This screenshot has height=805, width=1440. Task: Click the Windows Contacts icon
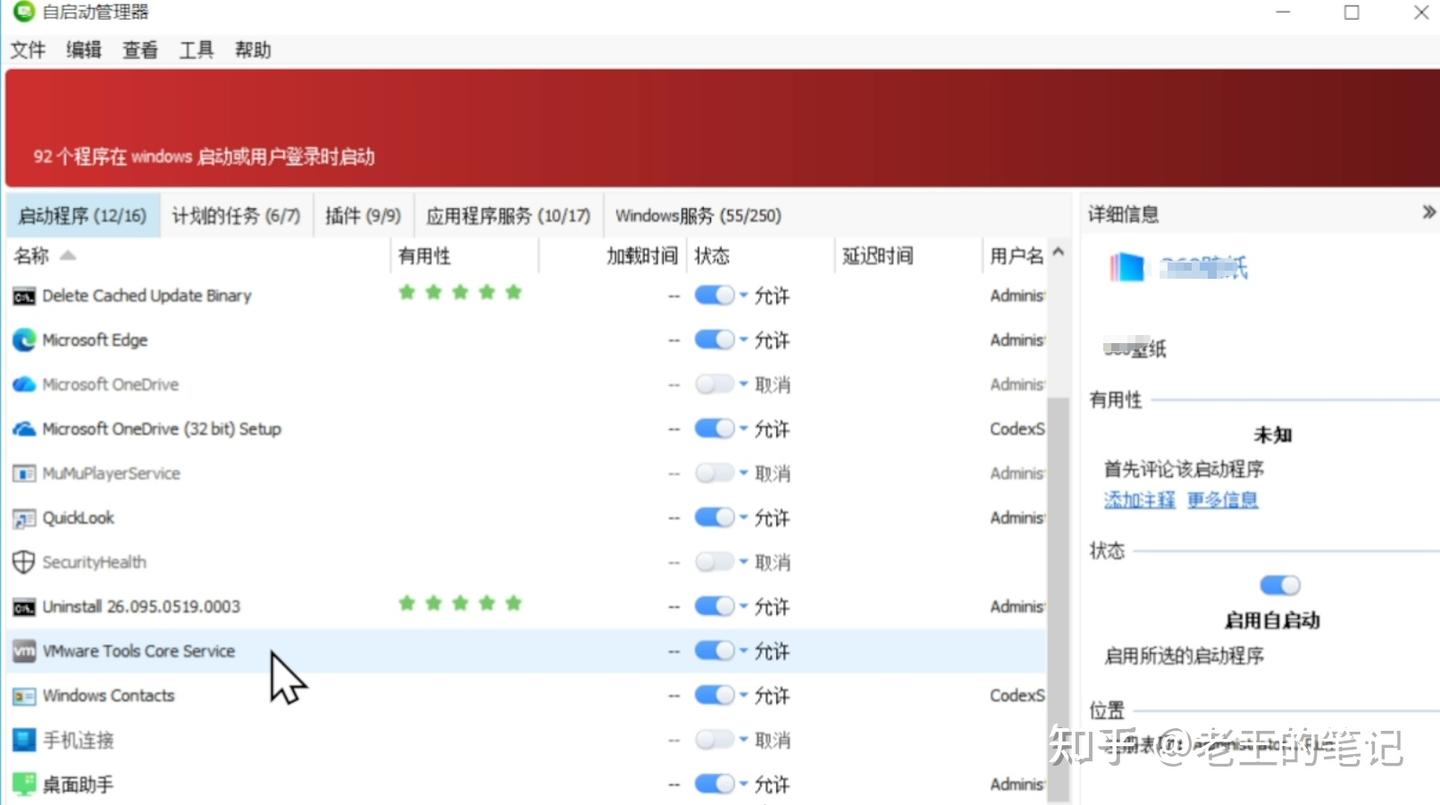click(x=24, y=696)
